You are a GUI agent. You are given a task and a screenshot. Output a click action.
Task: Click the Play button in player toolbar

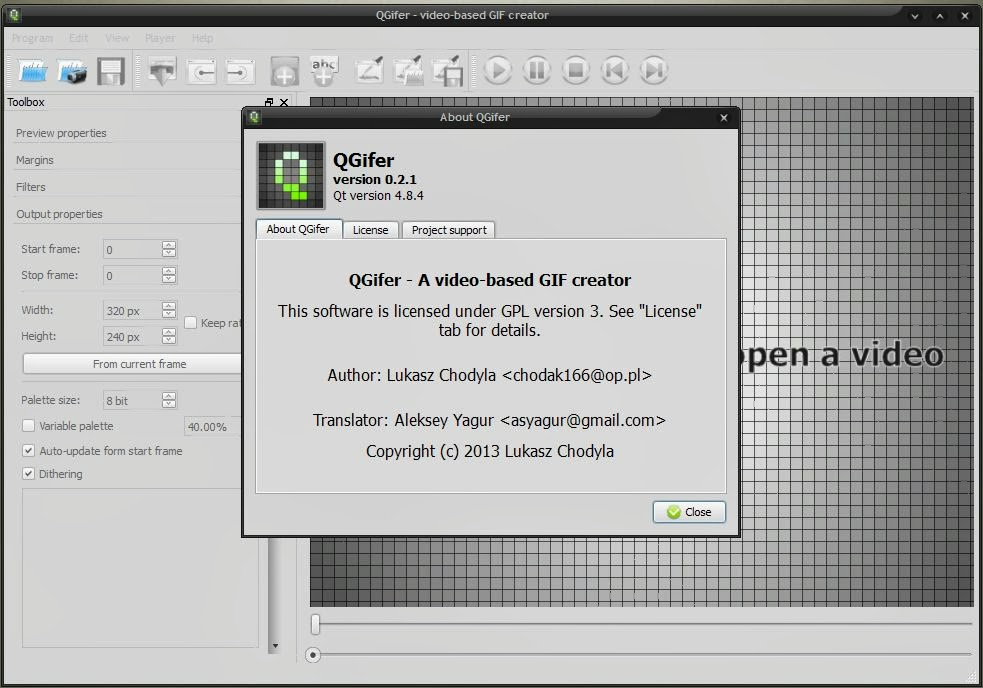498,70
